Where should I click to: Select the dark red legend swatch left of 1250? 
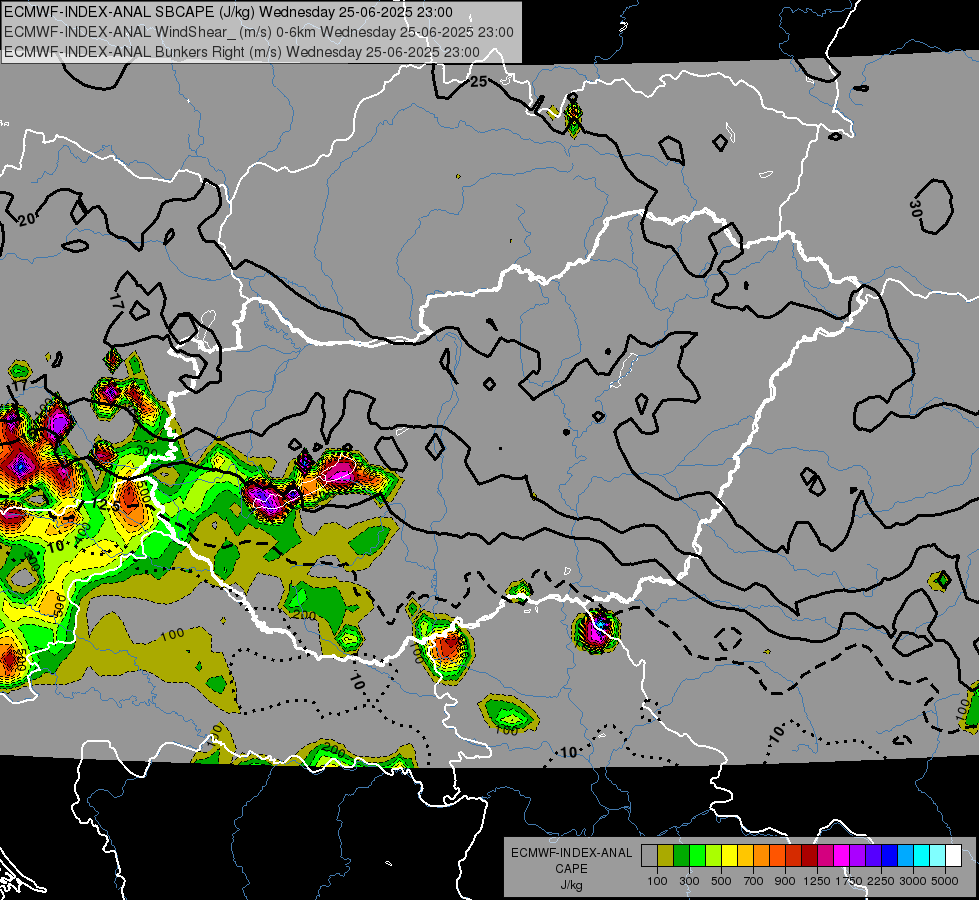[809, 855]
